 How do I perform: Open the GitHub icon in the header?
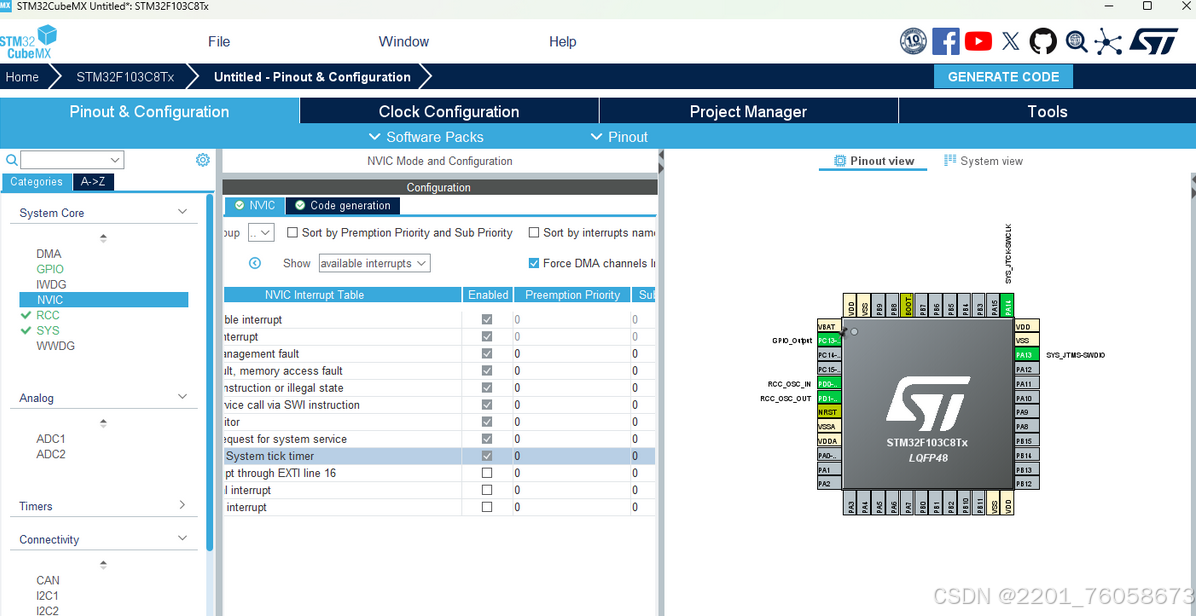point(1043,41)
